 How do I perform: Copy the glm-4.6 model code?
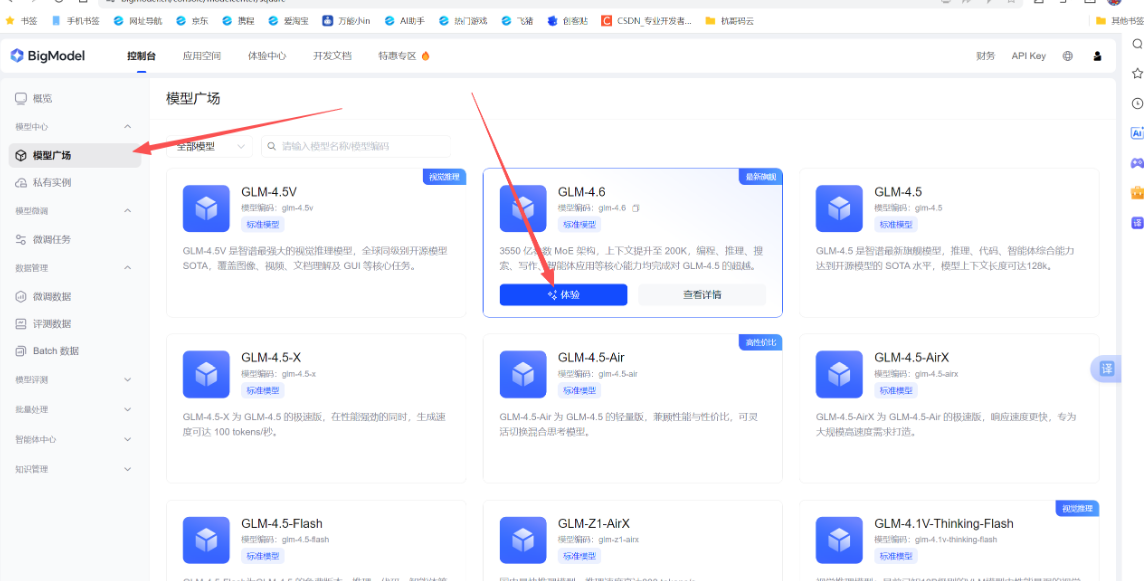[x=636, y=208]
